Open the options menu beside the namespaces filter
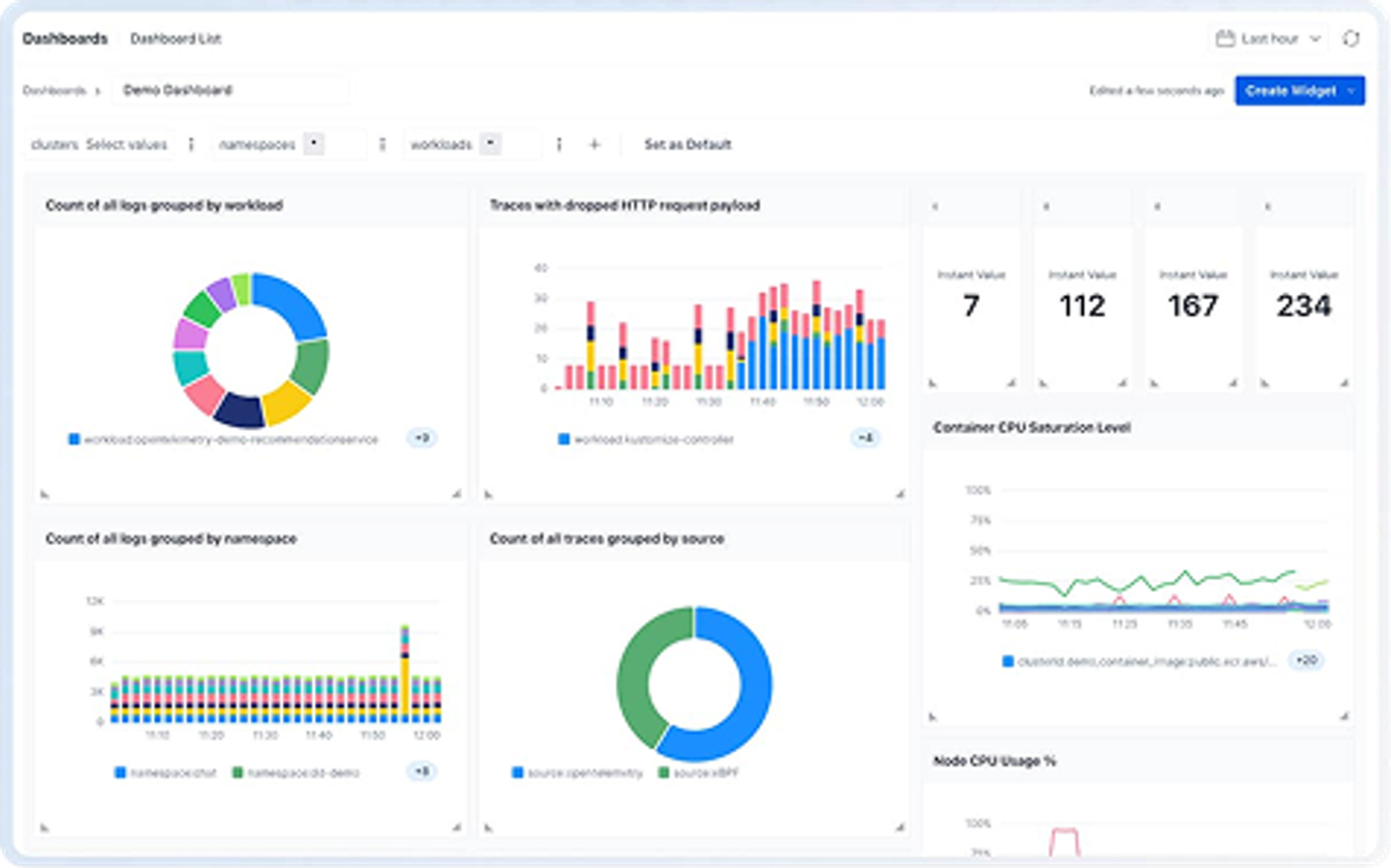This screenshot has width=1391, height=868. pos(383,145)
